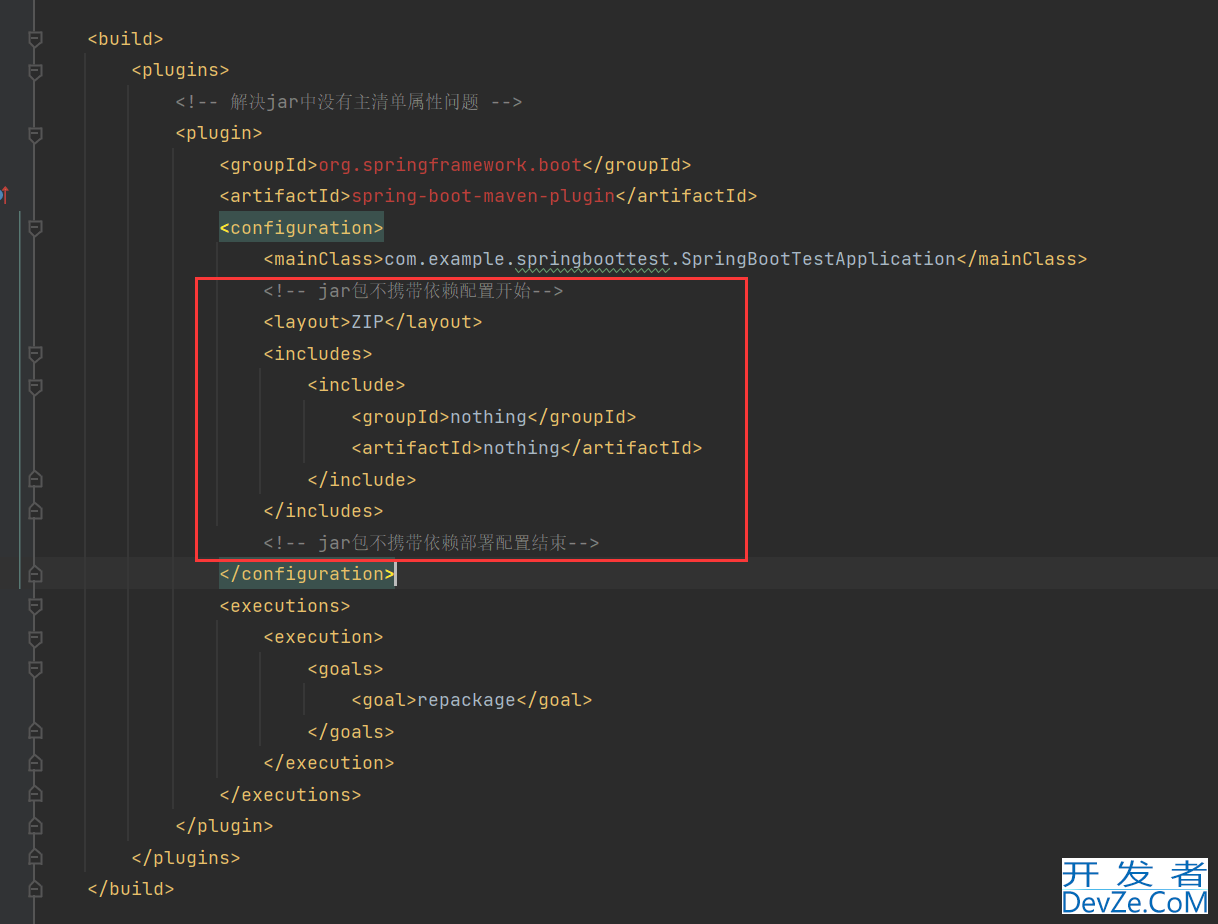
Task: Fold the <include> opening tag block
Action: [35, 385]
